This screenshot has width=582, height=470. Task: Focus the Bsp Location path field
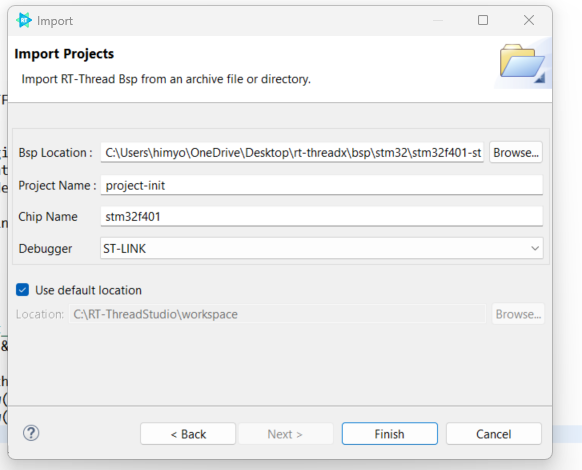292,153
